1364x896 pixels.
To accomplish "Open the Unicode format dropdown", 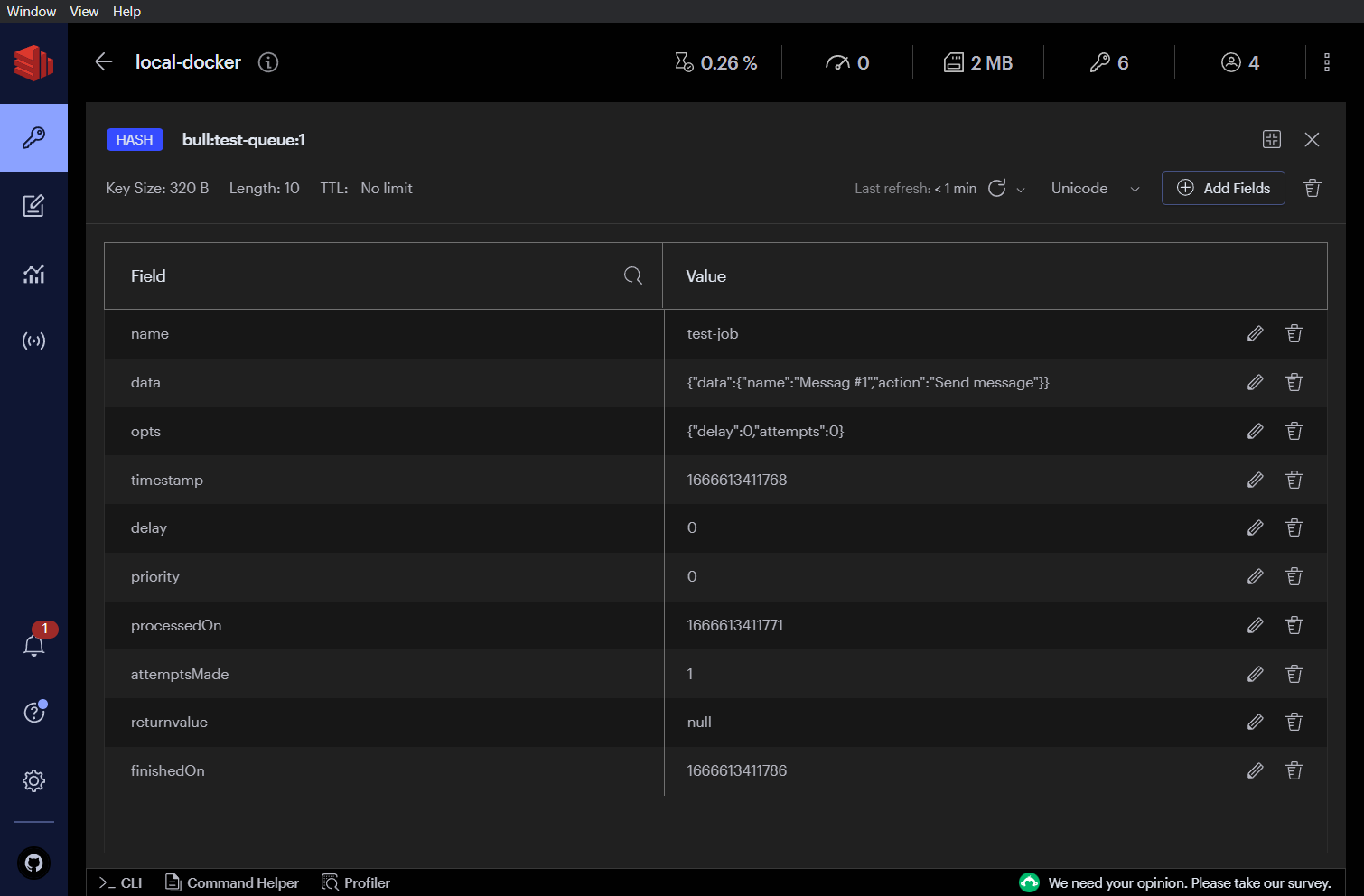I will pyautogui.click(x=1095, y=188).
